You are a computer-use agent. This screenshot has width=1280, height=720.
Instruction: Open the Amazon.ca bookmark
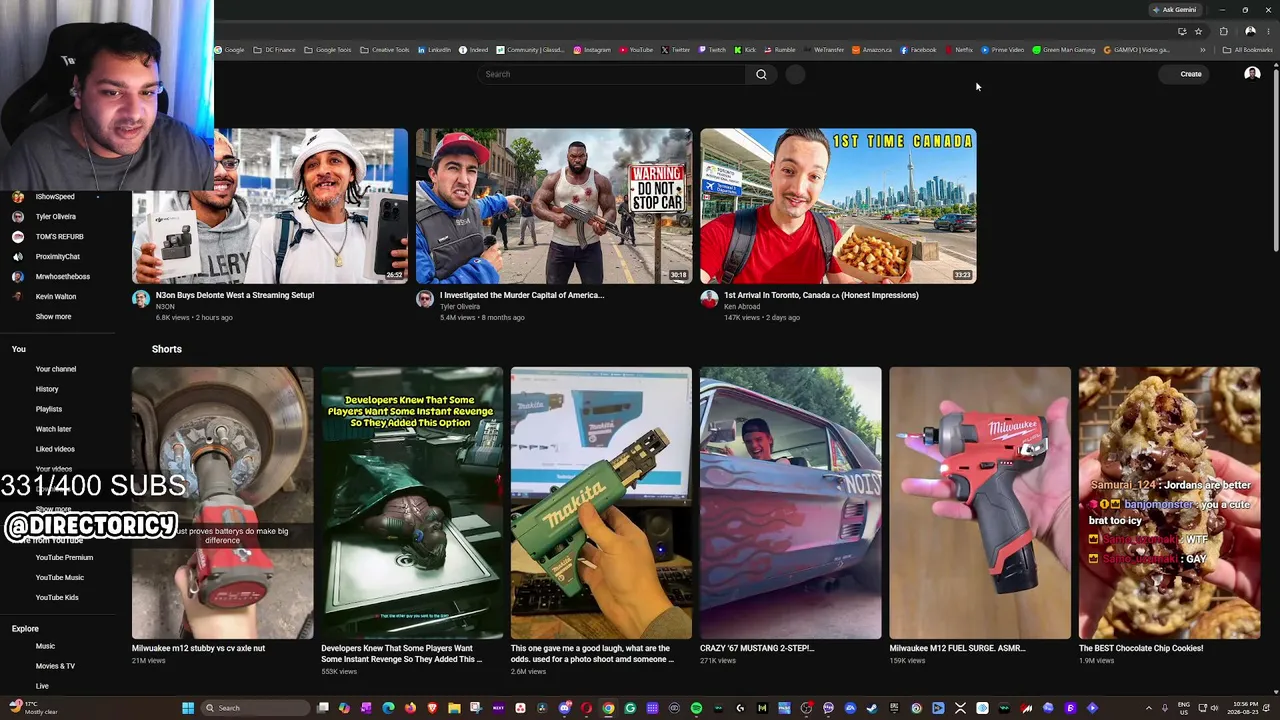(872, 50)
